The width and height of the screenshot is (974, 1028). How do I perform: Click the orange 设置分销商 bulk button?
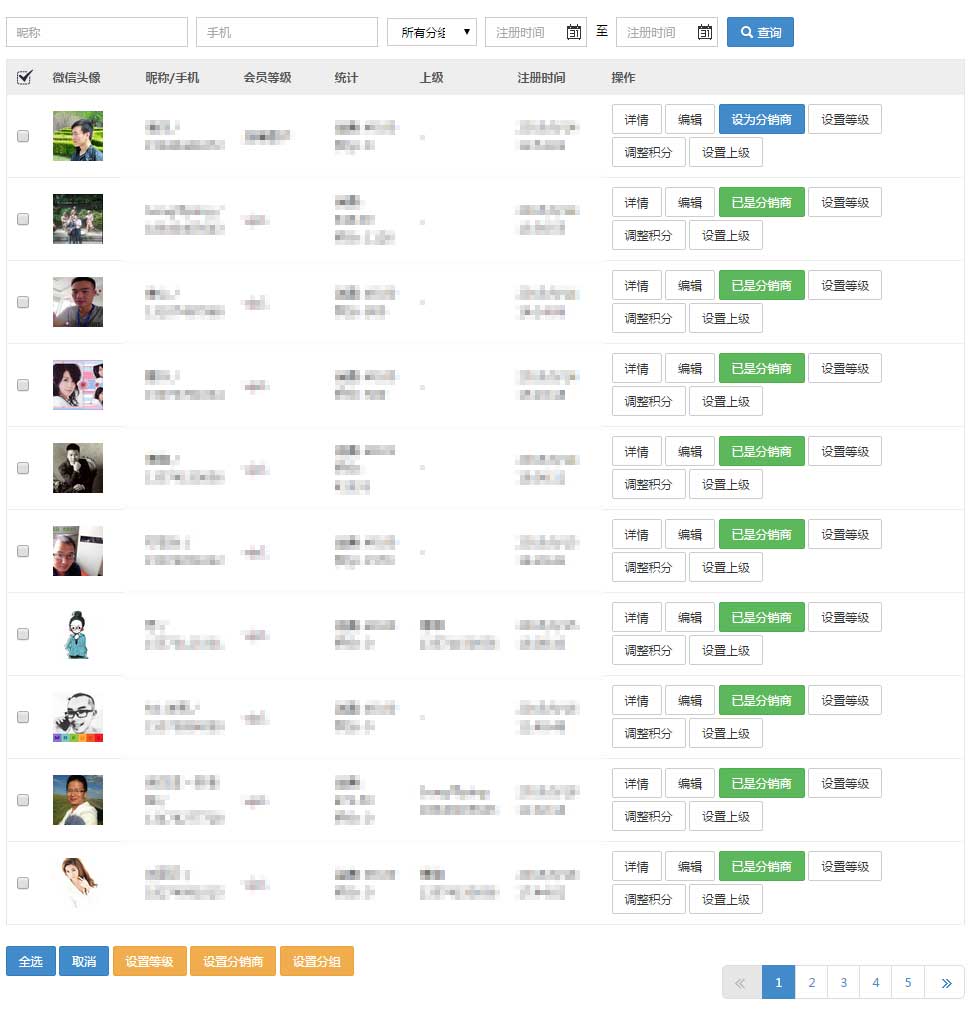[x=232, y=962]
